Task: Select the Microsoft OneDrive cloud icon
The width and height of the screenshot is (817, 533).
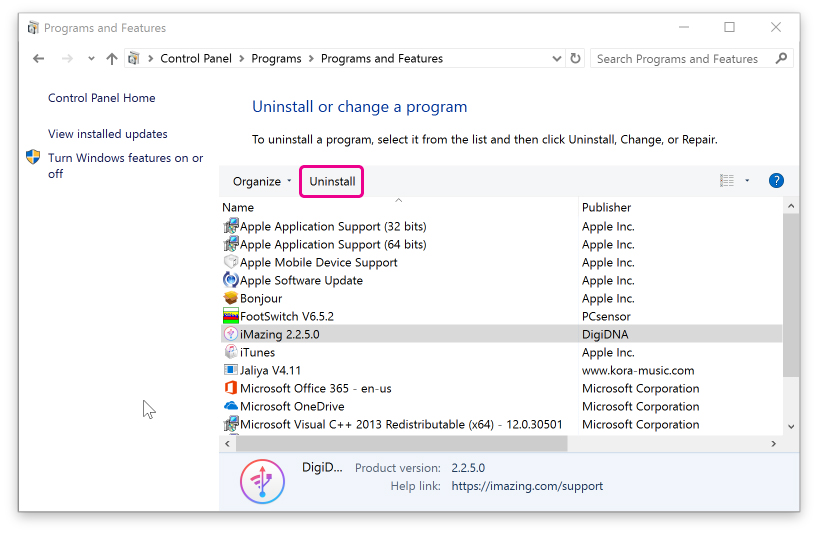Action: [x=231, y=406]
